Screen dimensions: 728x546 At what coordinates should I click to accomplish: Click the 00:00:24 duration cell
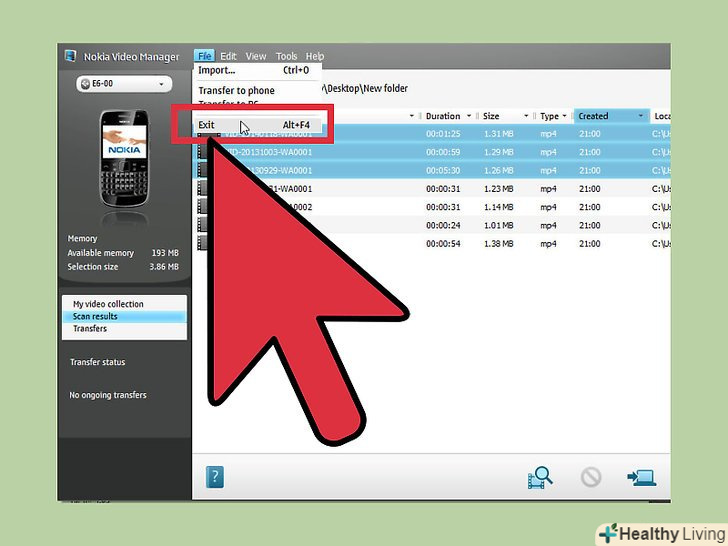click(443, 225)
